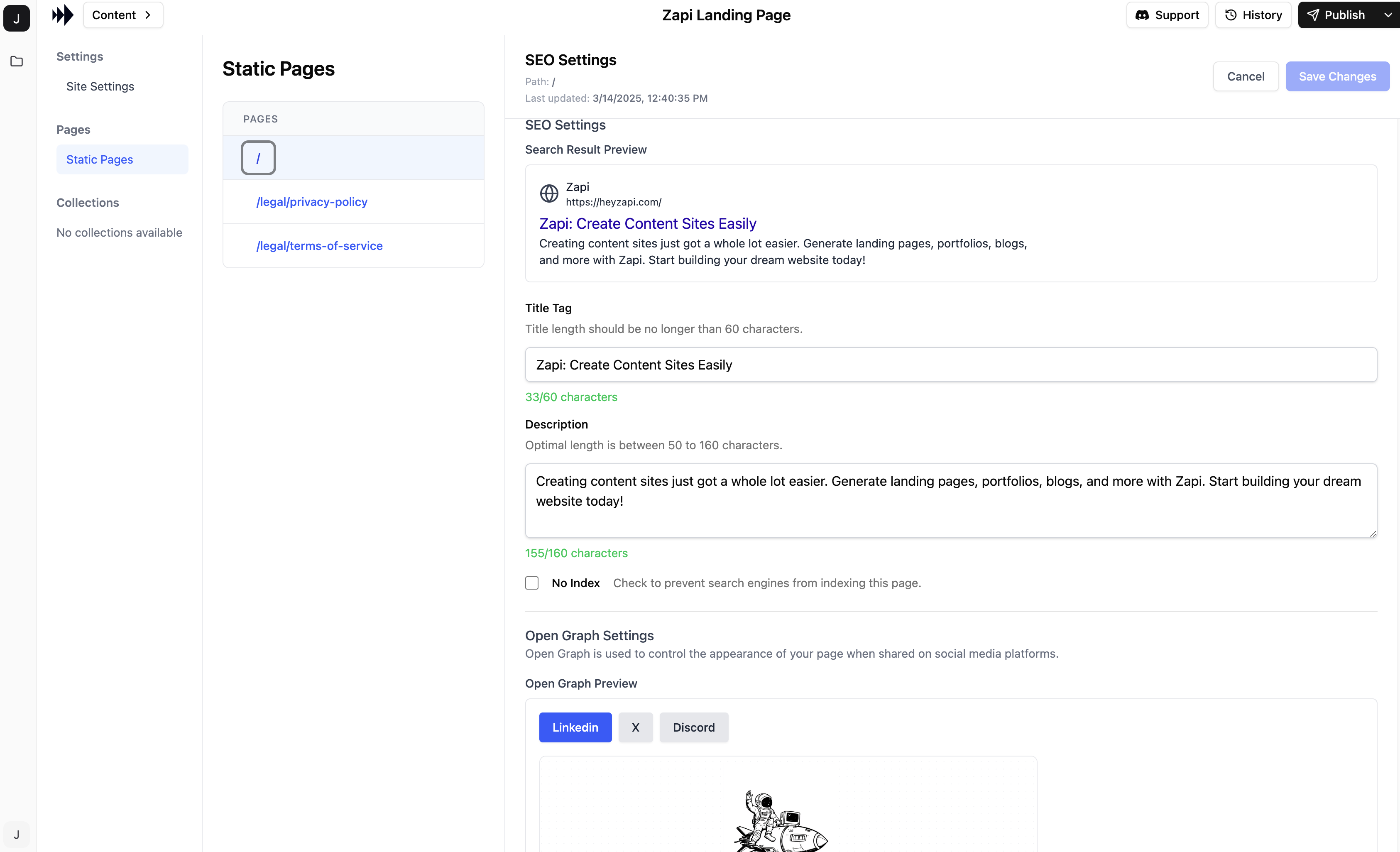Expand the Content breadcrumb chevron
The image size is (1400, 852).
click(148, 15)
